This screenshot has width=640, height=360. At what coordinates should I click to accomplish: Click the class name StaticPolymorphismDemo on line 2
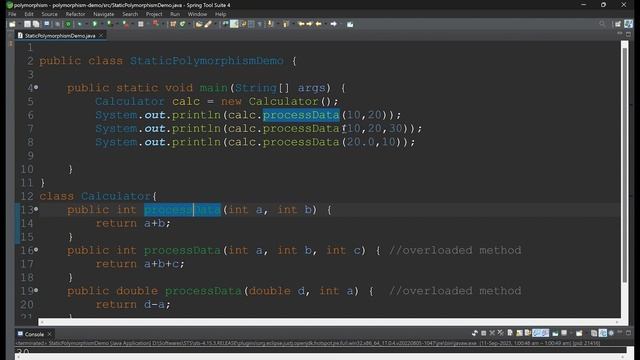tap(207, 61)
